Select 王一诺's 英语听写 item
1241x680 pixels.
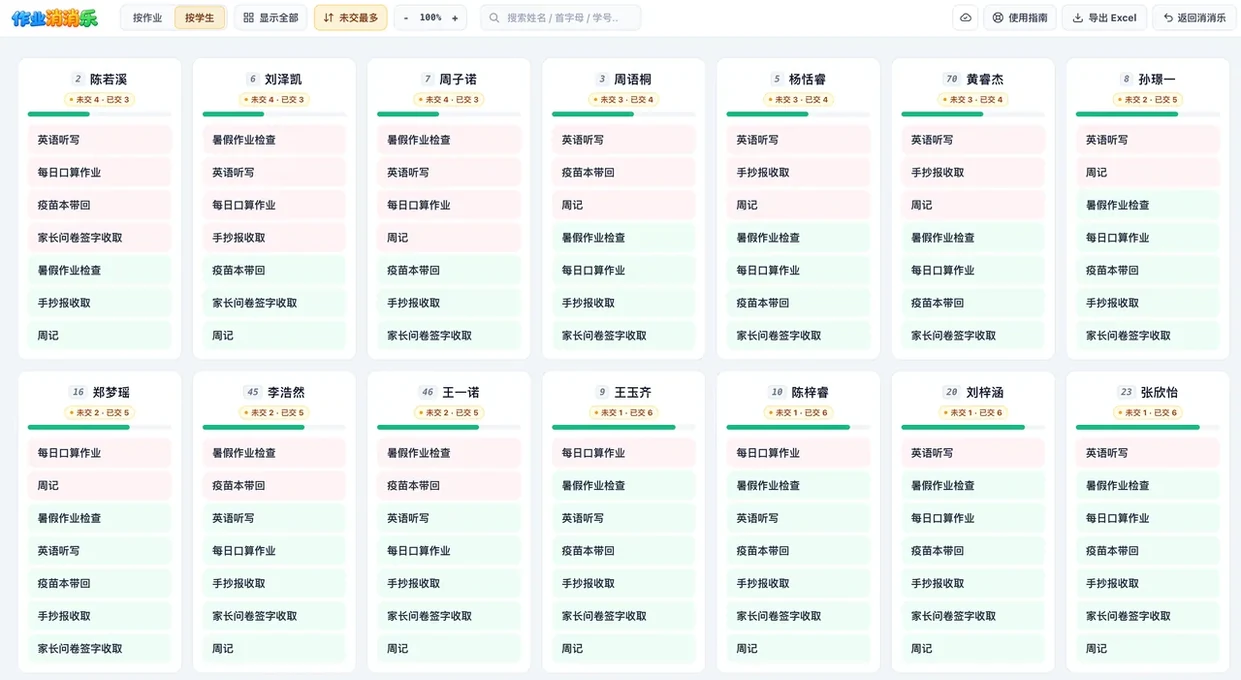[449, 518]
